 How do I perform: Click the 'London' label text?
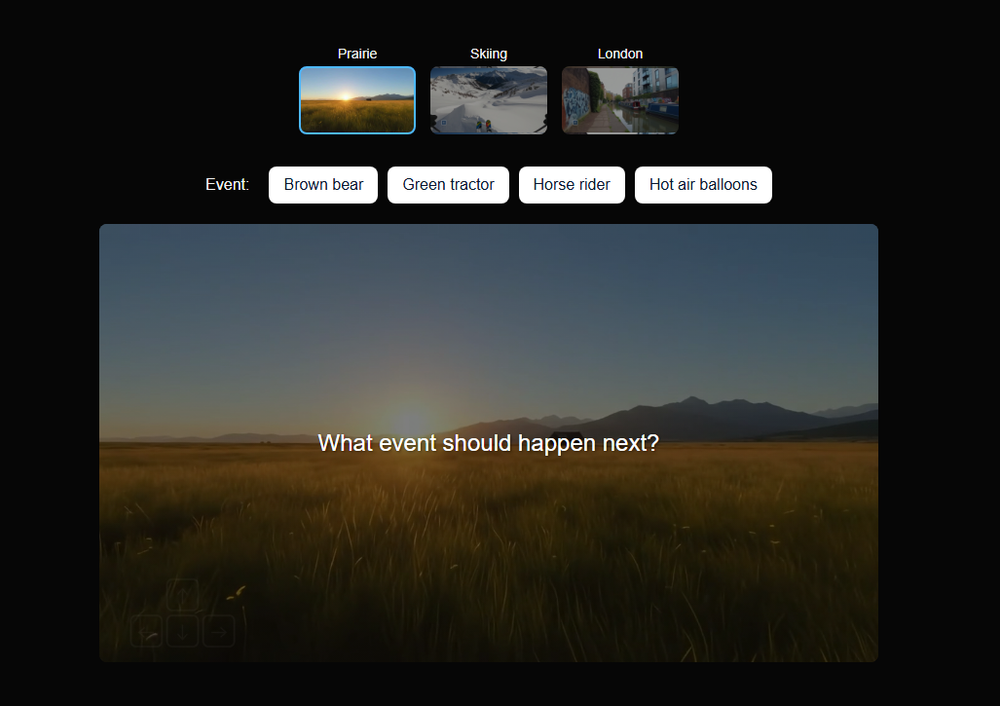[x=620, y=54]
